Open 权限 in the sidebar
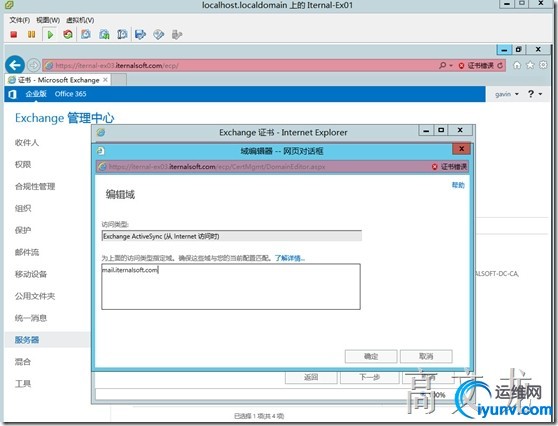 [x=23, y=164]
